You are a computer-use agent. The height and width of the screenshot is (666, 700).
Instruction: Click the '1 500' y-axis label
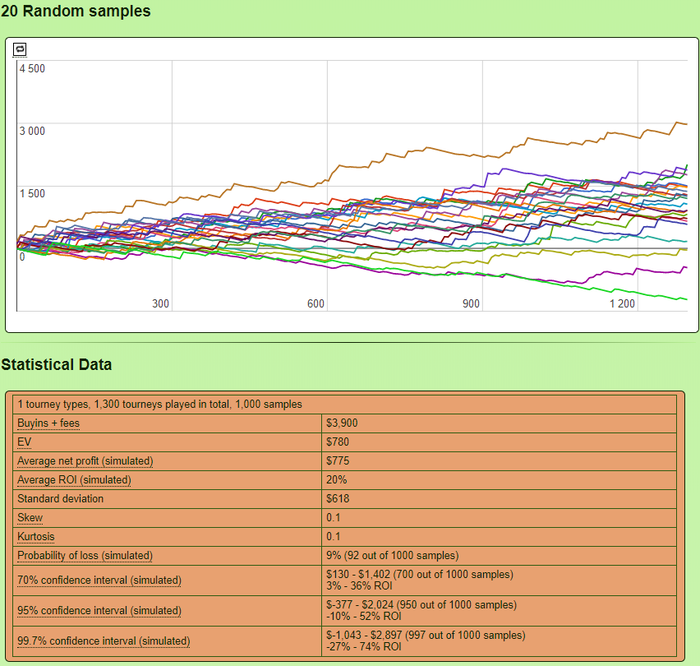pyautogui.click(x=32, y=194)
